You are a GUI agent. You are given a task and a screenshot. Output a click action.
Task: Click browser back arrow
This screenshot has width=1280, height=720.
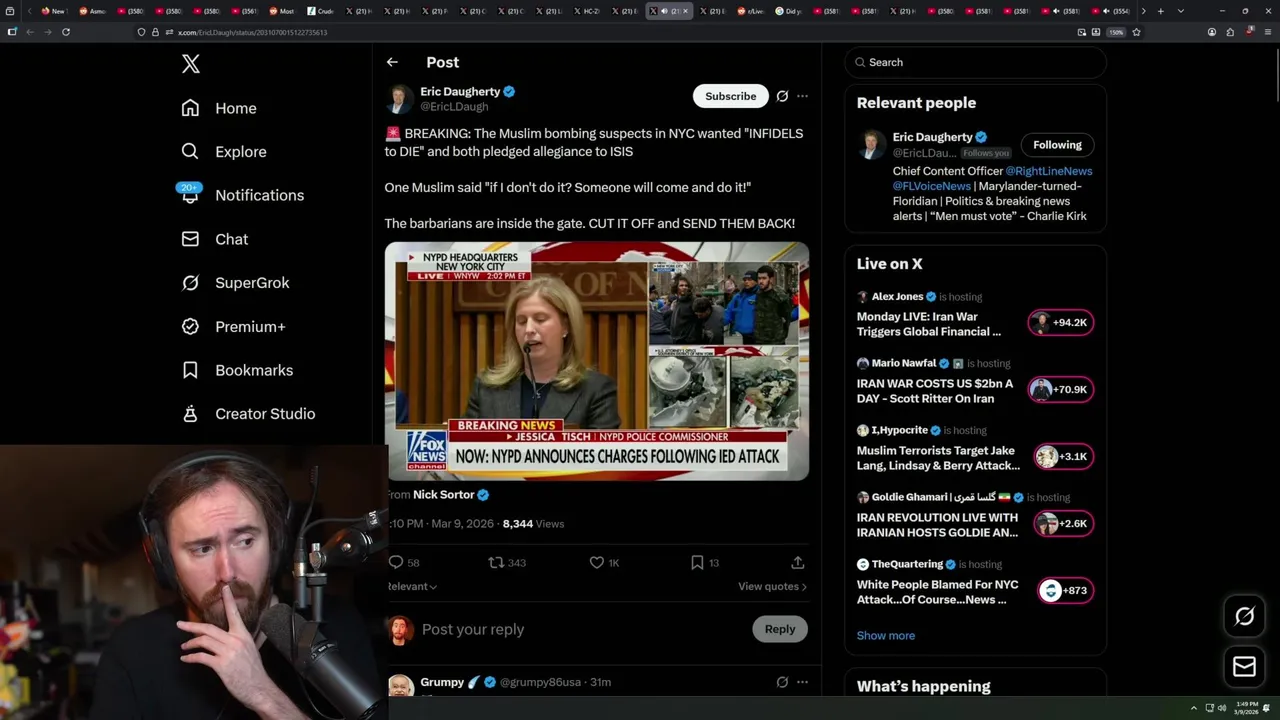(29, 32)
